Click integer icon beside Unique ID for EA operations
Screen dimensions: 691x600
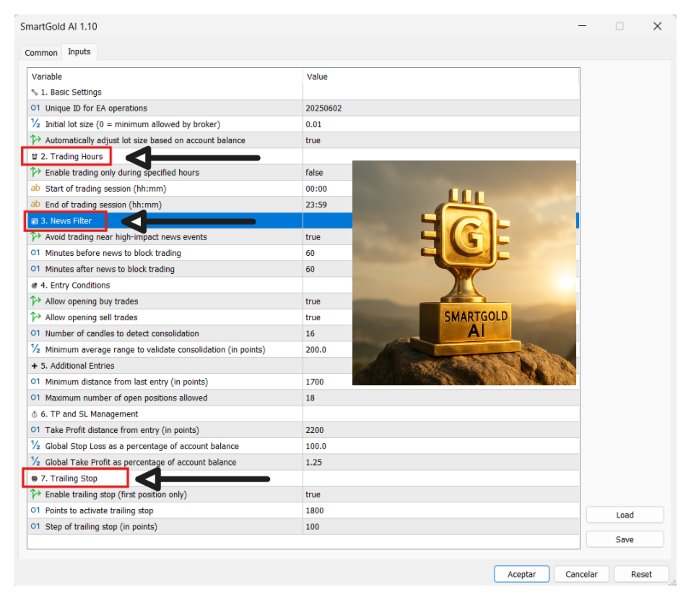35,108
